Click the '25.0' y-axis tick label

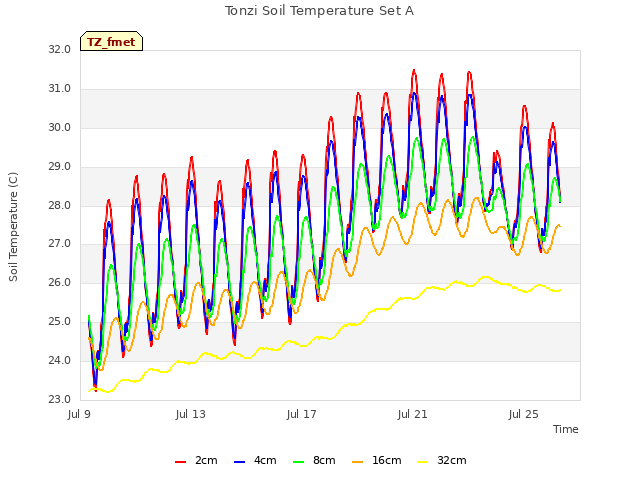coord(60,322)
